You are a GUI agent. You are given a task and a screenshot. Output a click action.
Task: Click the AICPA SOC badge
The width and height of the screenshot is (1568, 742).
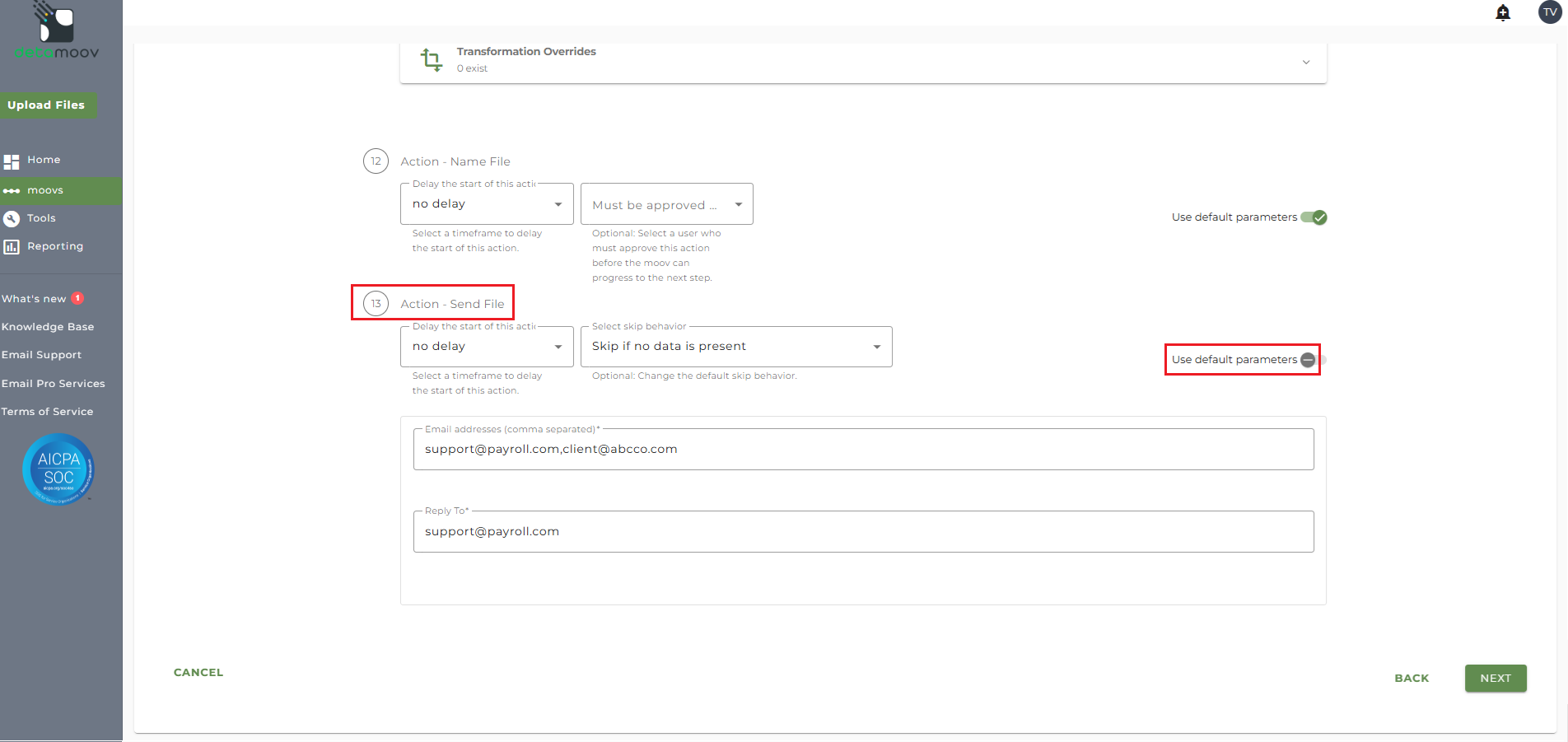(x=58, y=469)
